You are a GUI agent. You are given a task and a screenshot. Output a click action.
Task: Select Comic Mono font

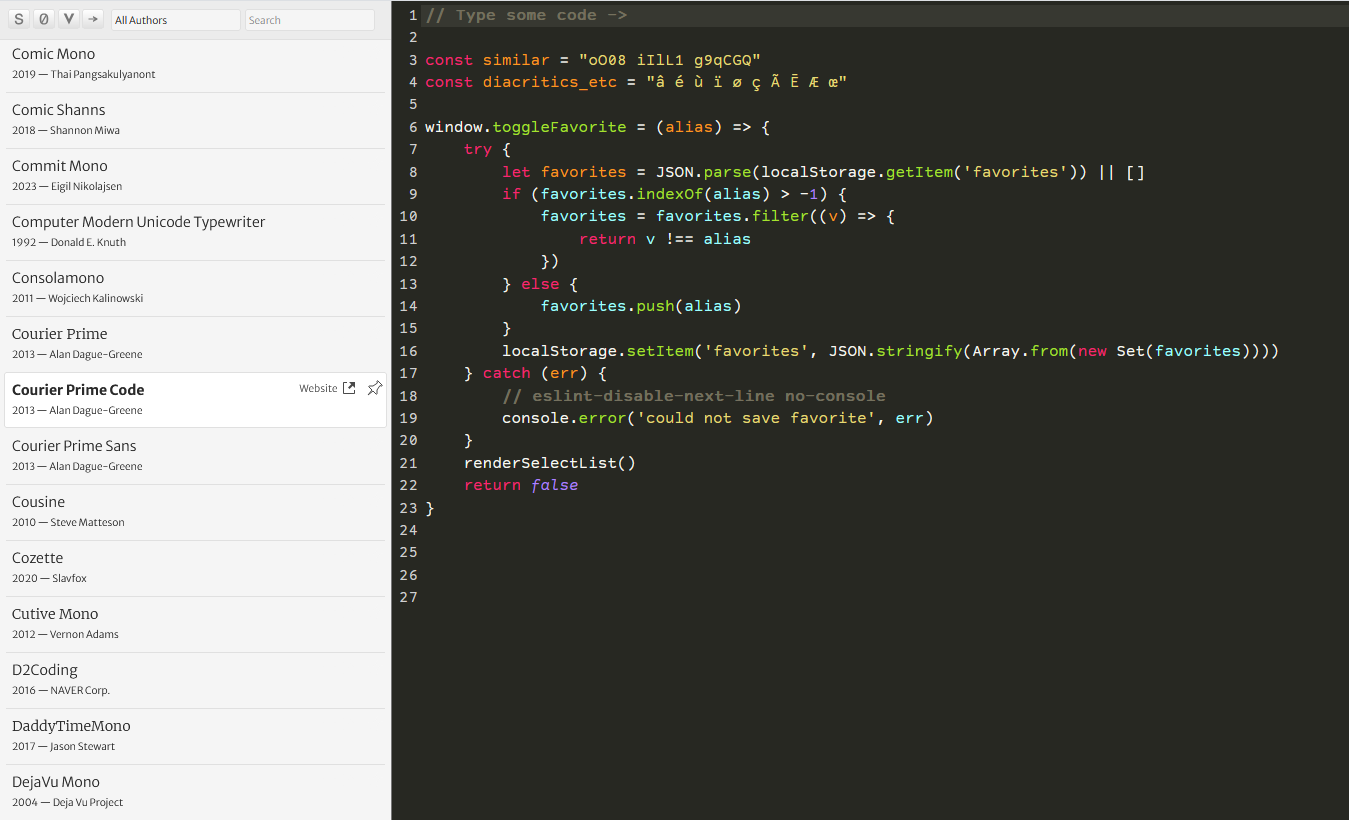coord(54,54)
